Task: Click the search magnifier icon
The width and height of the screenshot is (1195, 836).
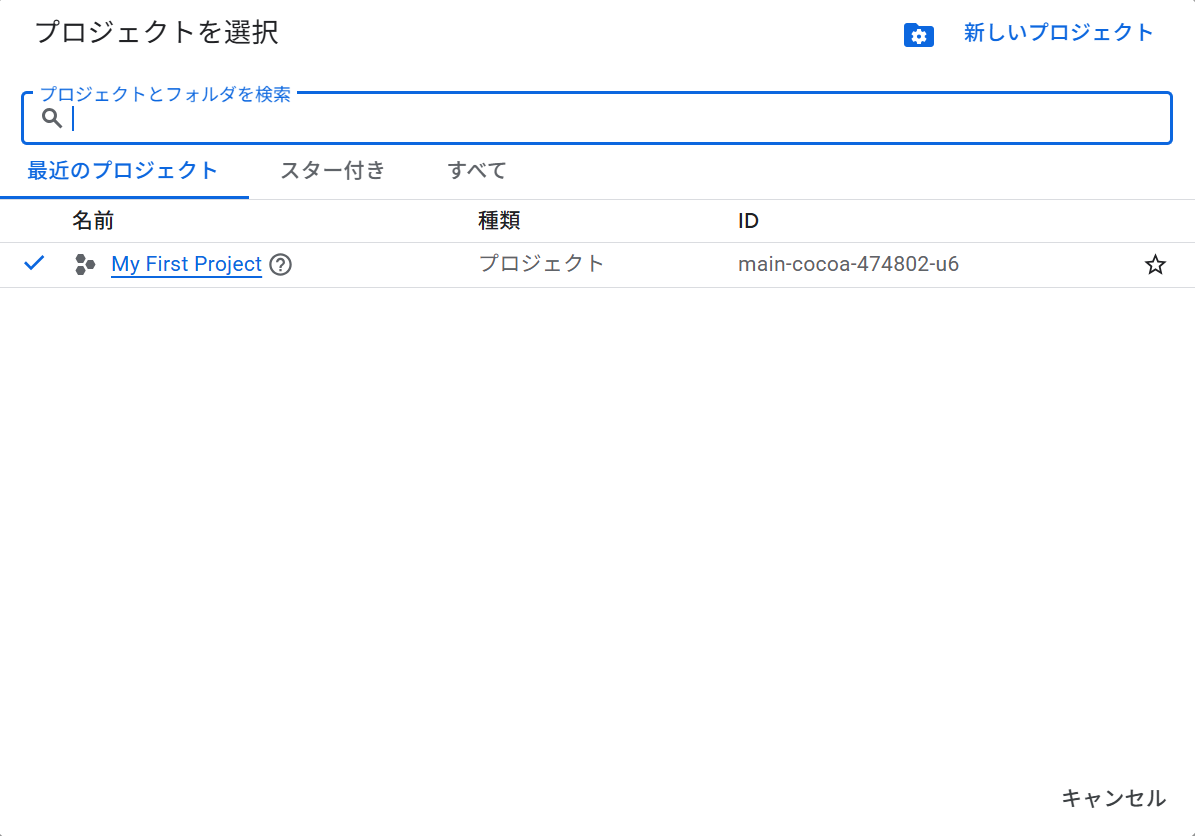Action: click(x=52, y=118)
